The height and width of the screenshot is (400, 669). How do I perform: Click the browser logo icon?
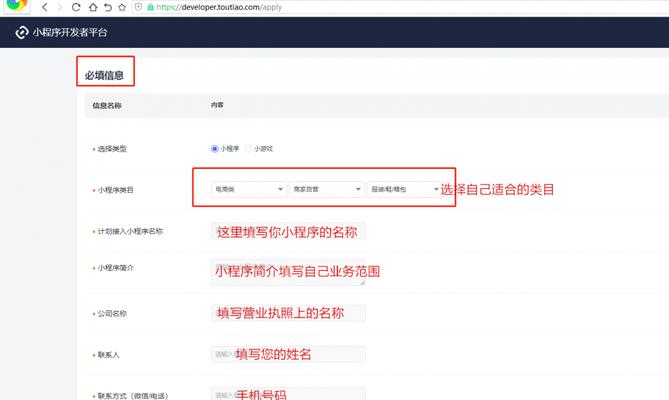coord(17,5)
